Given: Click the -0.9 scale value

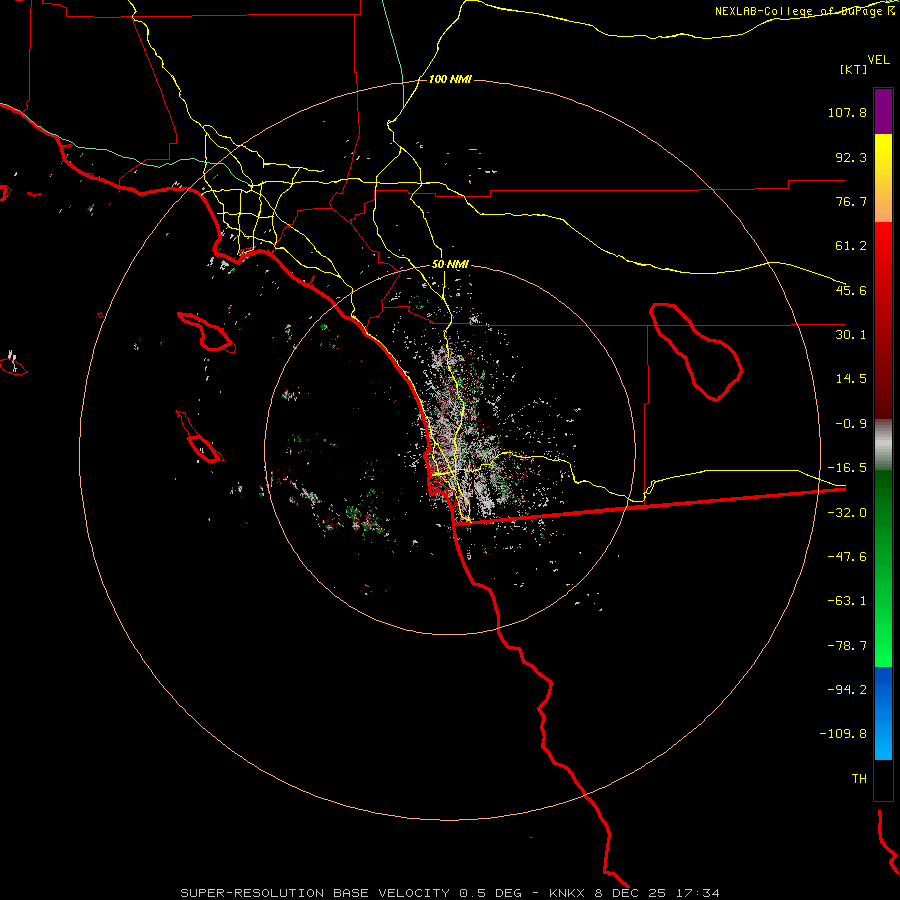Looking at the screenshot, I should pyautogui.click(x=851, y=424).
